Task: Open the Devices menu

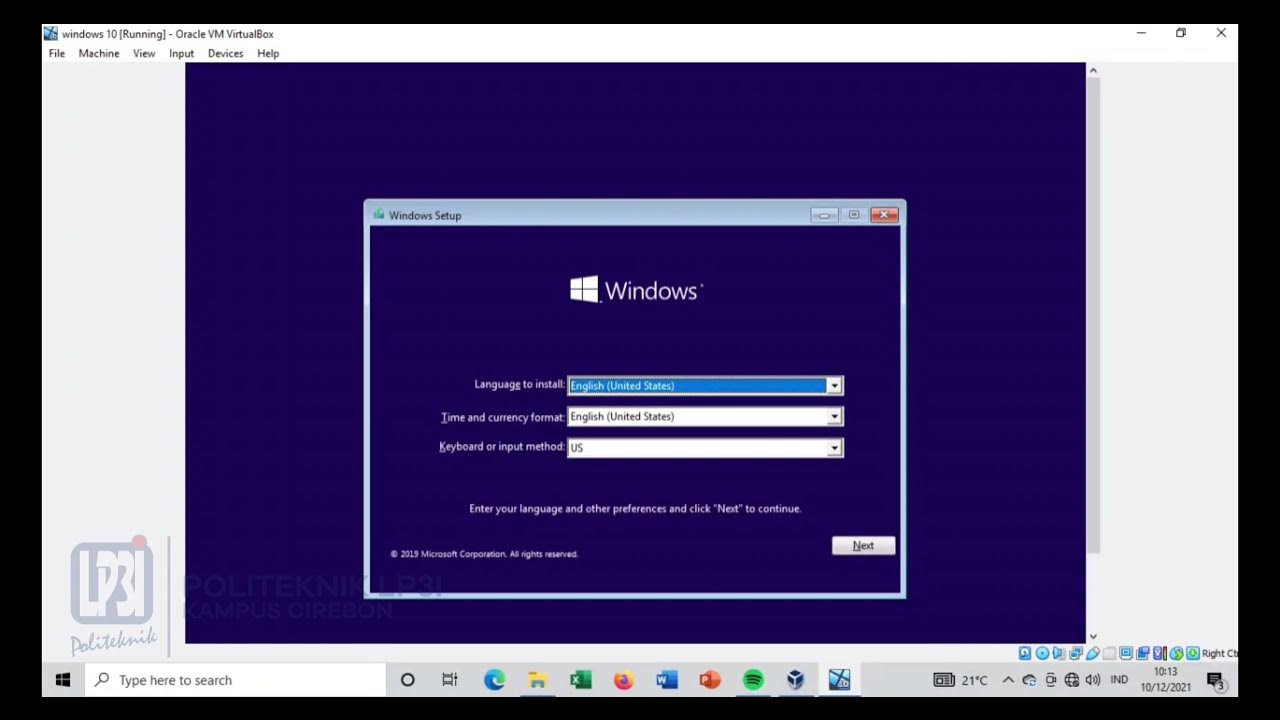Action: pos(225,53)
